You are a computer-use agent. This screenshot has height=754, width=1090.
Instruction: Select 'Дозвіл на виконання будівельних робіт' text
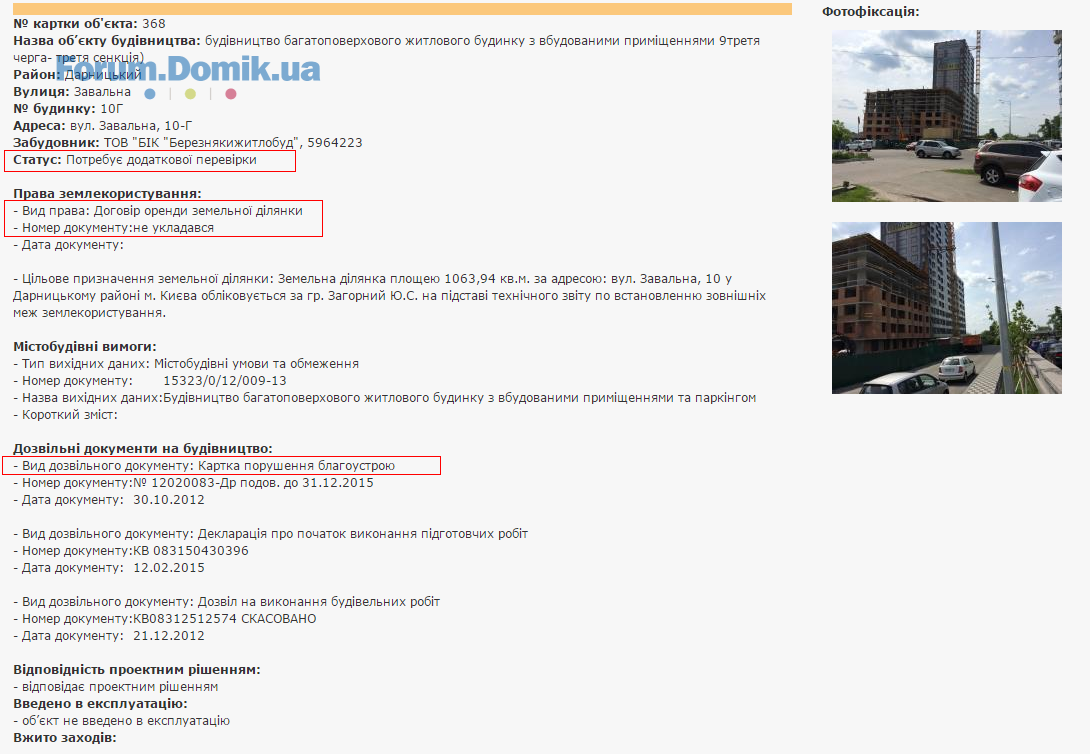click(319, 602)
